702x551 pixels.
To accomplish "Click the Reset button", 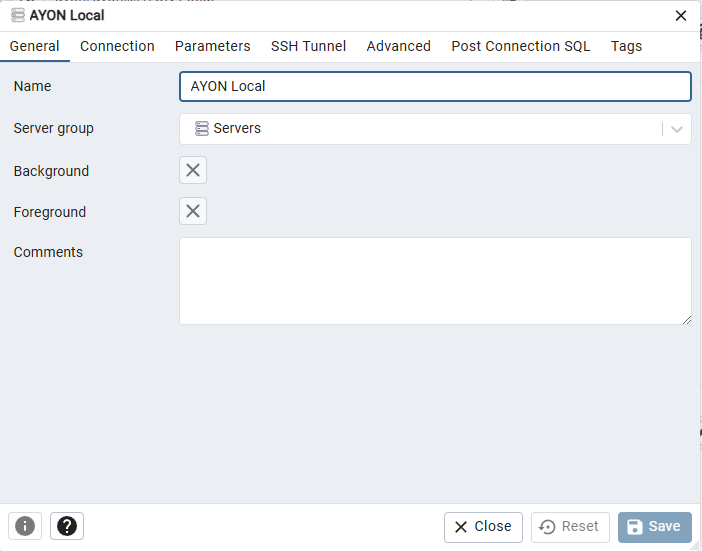I will click(x=569, y=527).
